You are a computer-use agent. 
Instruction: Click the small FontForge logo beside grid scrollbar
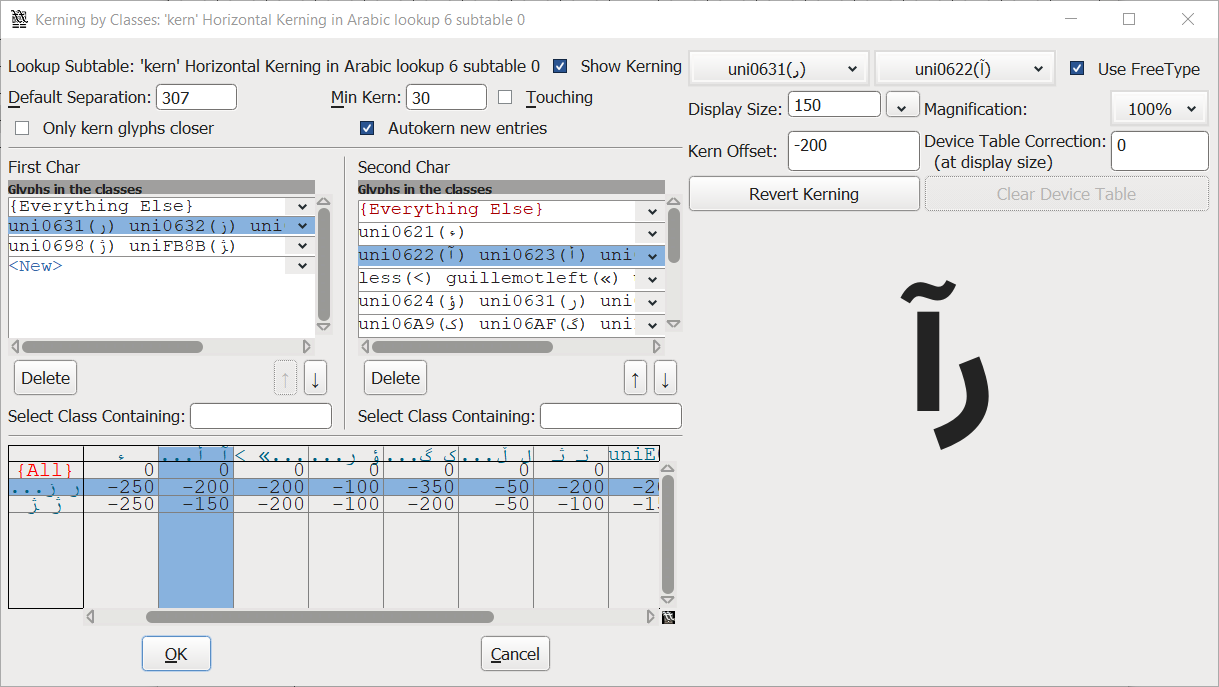coord(668,618)
